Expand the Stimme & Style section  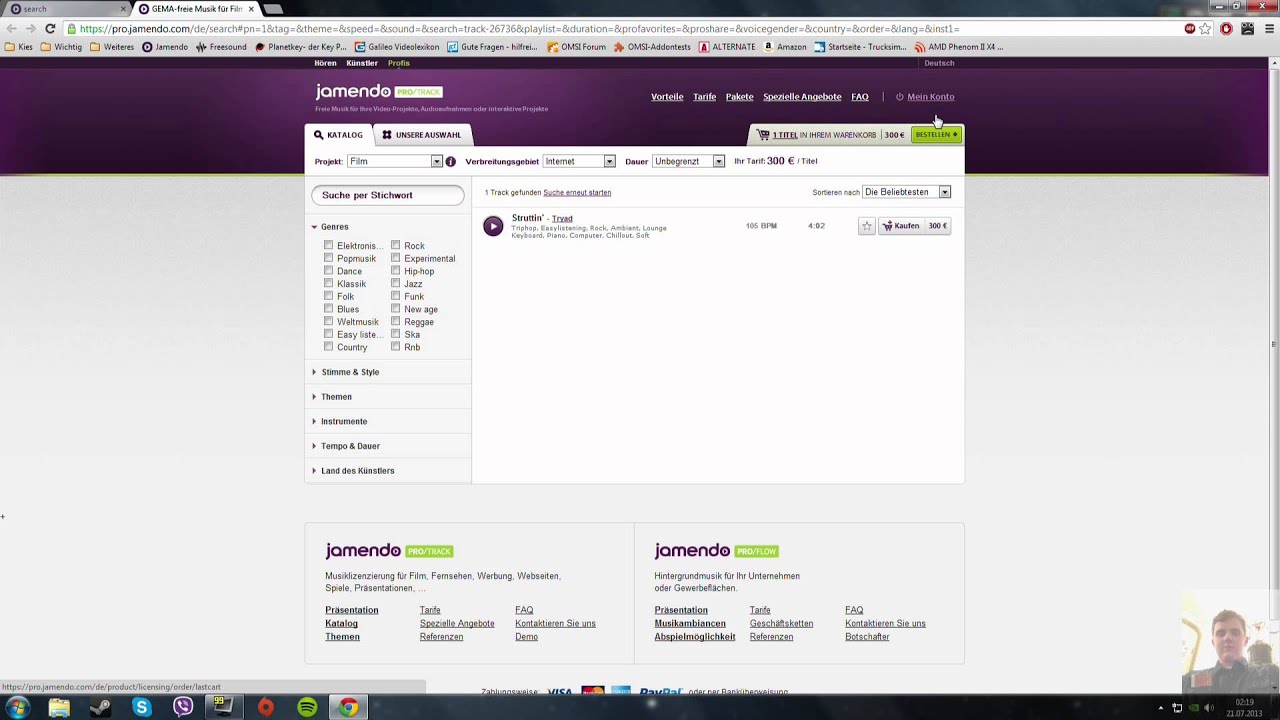(346, 372)
